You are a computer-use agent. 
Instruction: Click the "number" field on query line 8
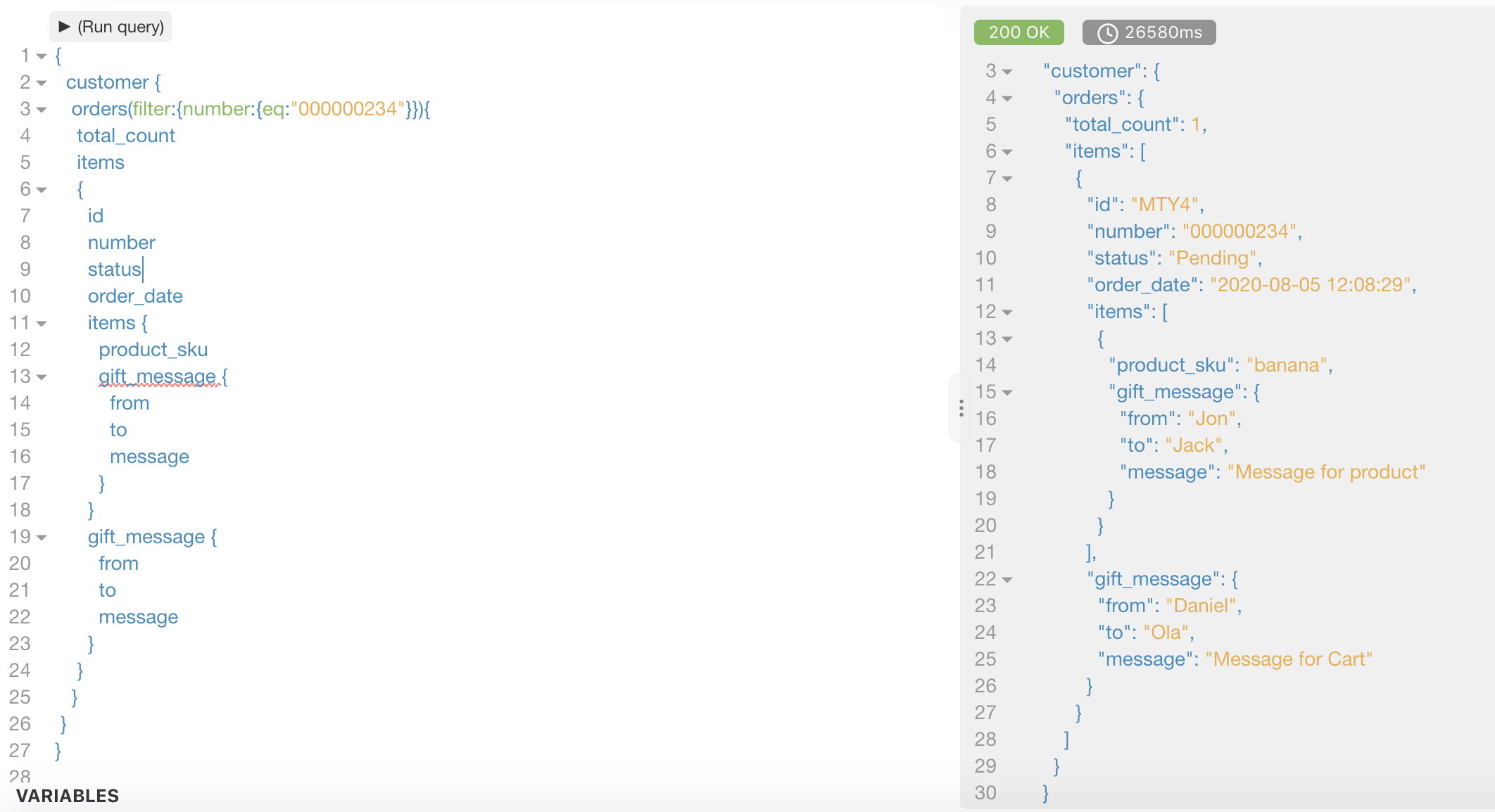tap(121, 243)
